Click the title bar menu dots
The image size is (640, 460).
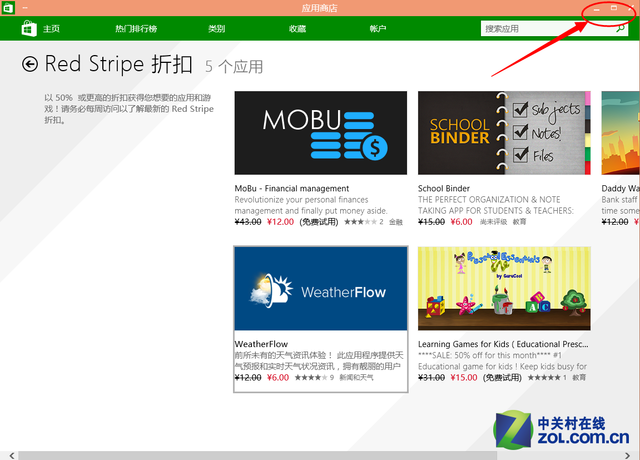tap(25, 8)
